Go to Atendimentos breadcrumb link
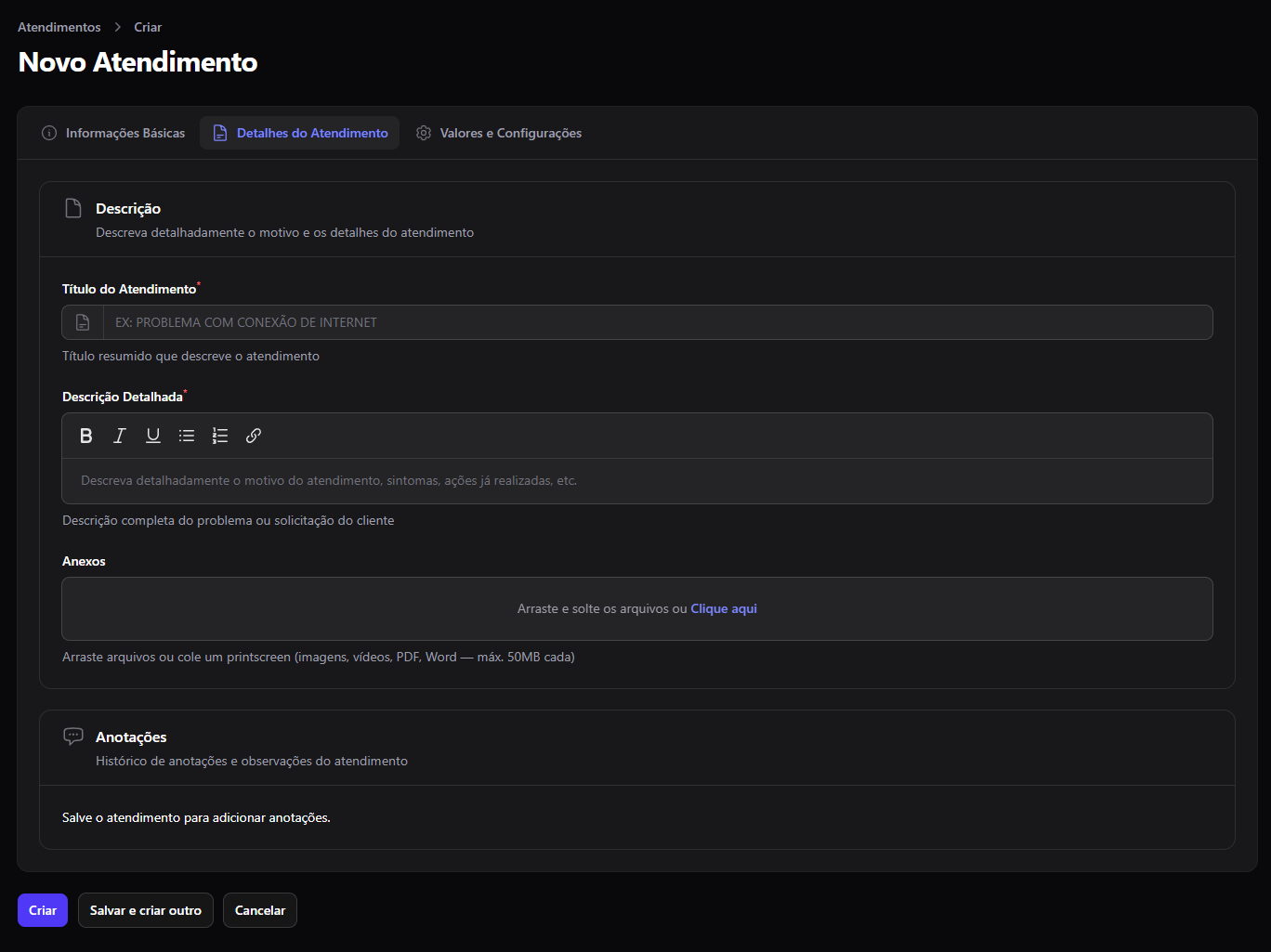This screenshot has width=1271, height=952. [59, 27]
